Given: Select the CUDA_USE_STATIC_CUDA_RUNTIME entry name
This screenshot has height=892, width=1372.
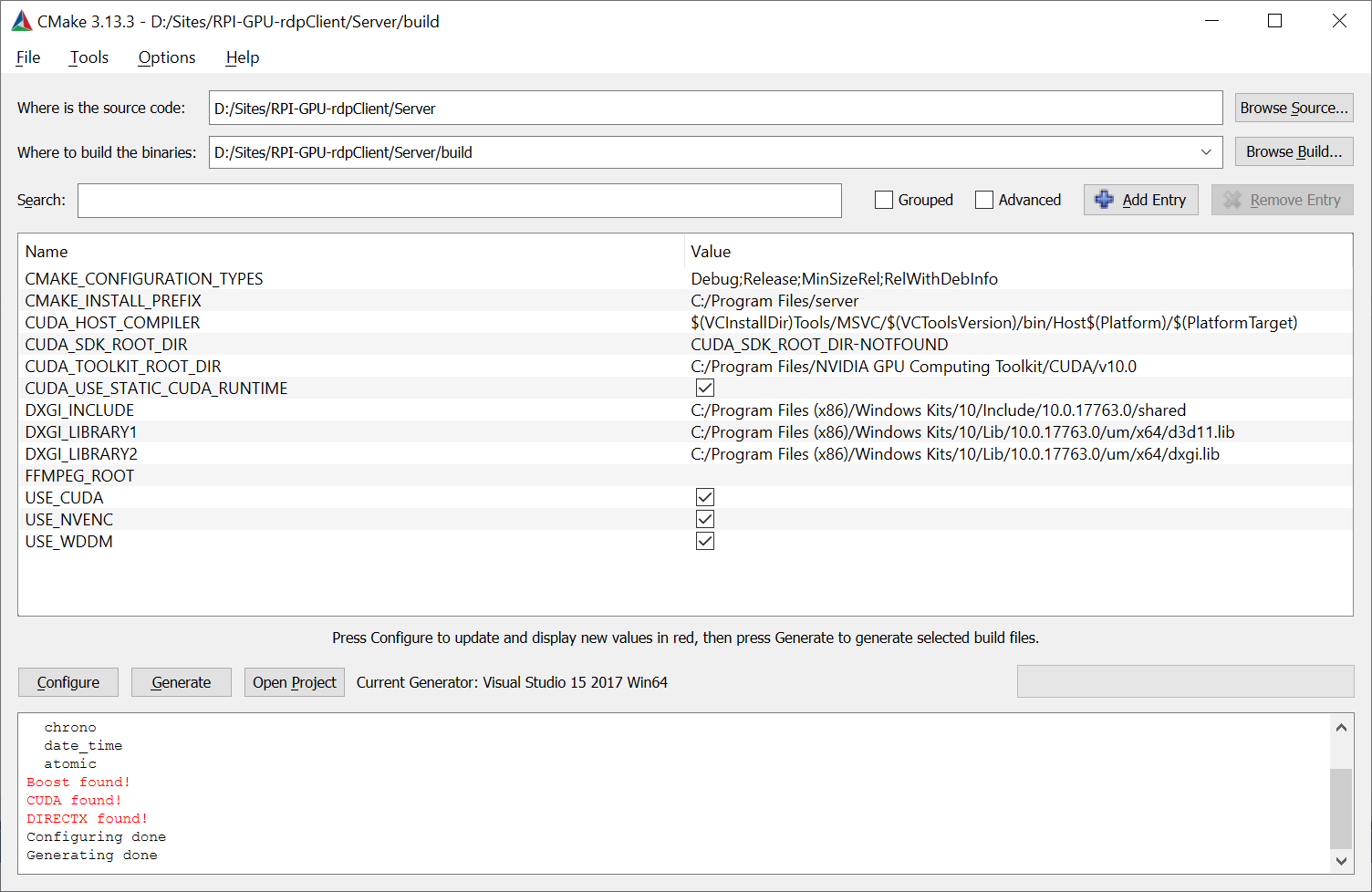Looking at the screenshot, I should [x=156, y=388].
